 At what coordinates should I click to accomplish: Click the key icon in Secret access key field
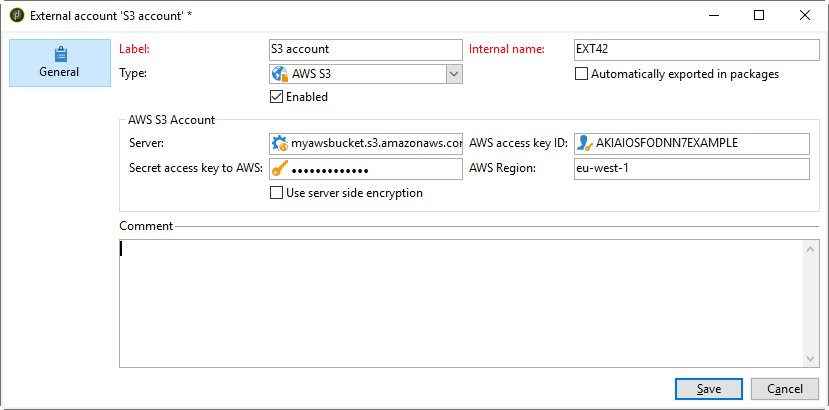(x=280, y=168)
